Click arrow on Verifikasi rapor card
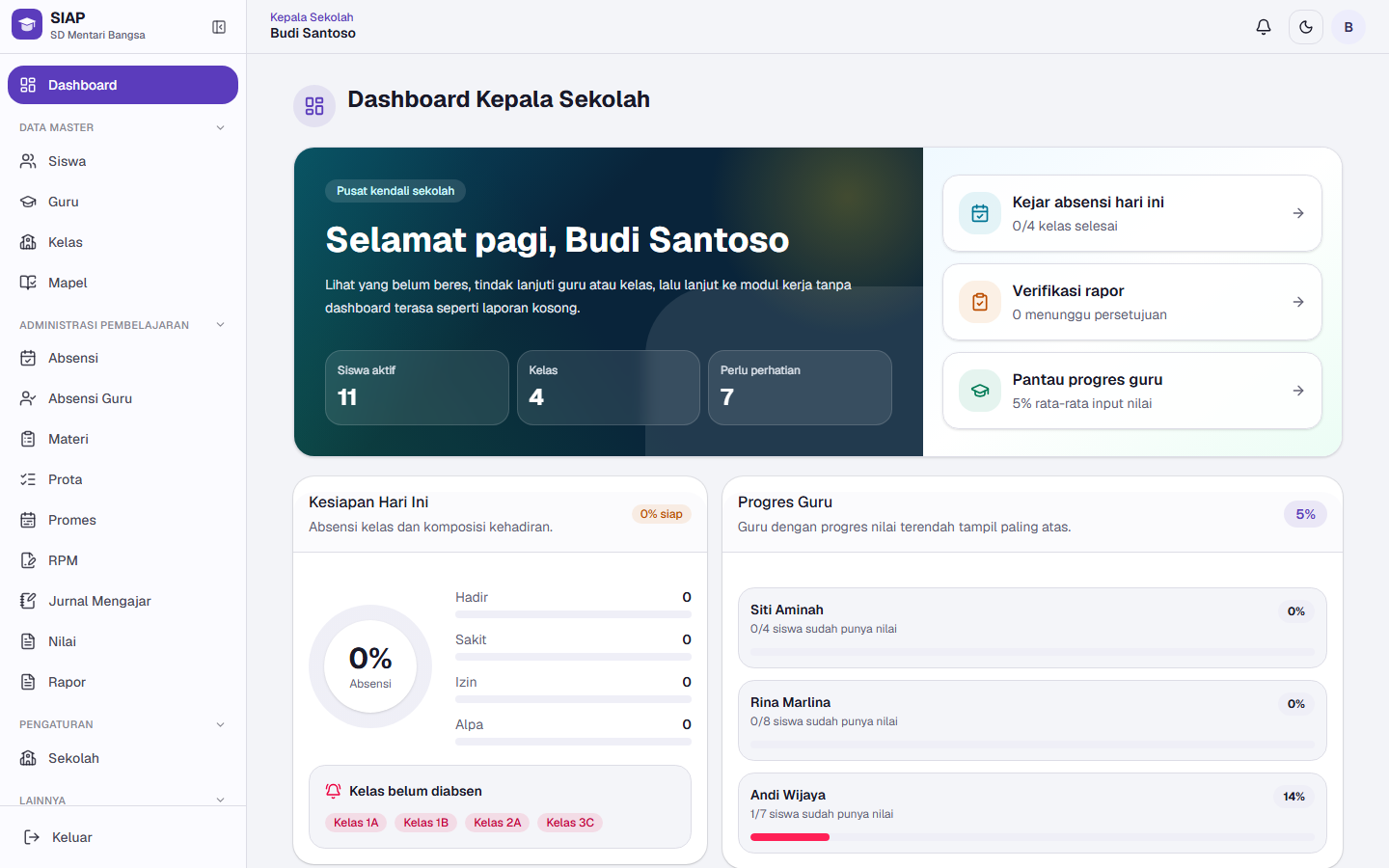The height and width of the screenshot is (868, 1389). (x=1298, y=302)
